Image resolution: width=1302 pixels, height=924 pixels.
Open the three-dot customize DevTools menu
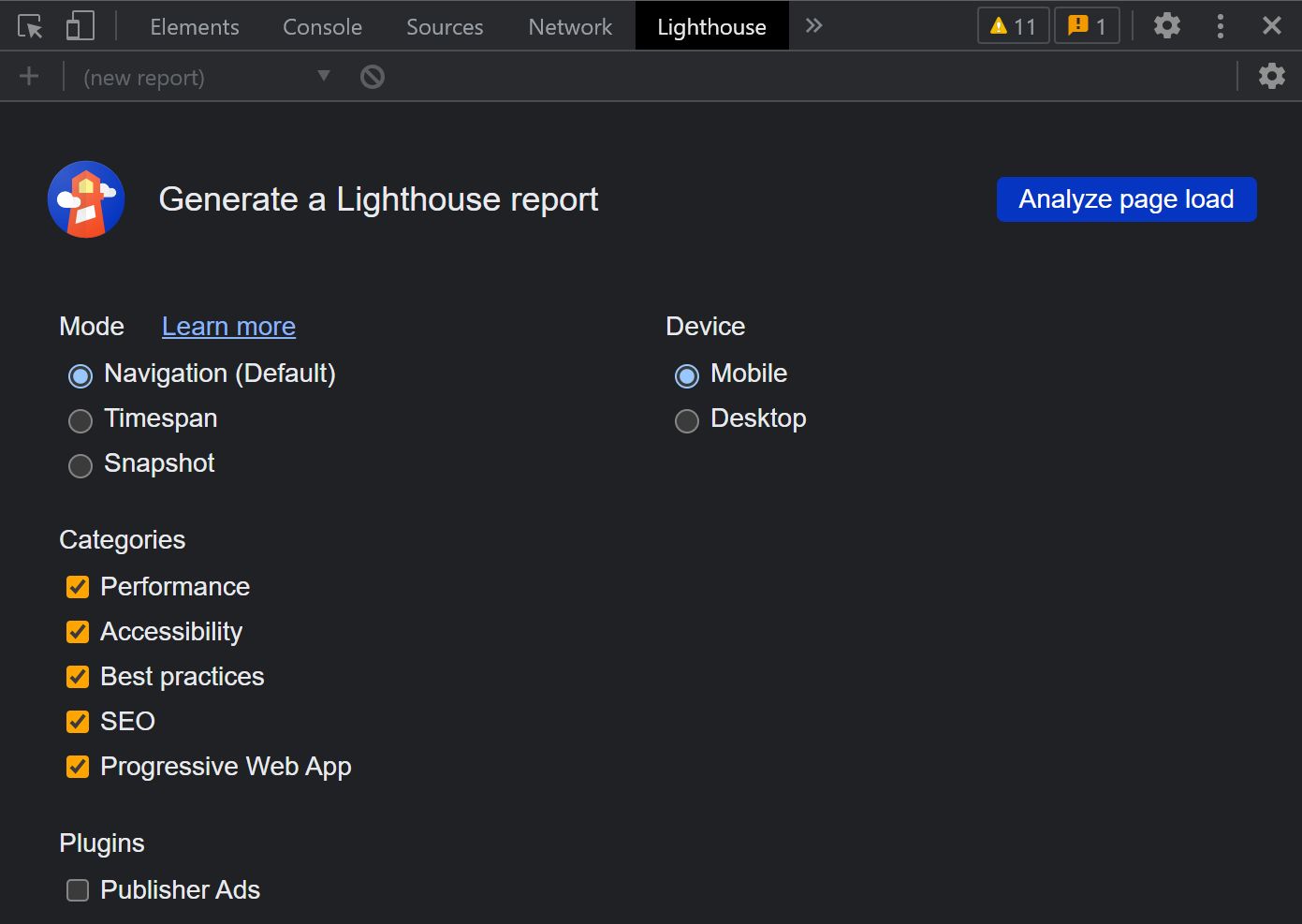point(1220,26)
